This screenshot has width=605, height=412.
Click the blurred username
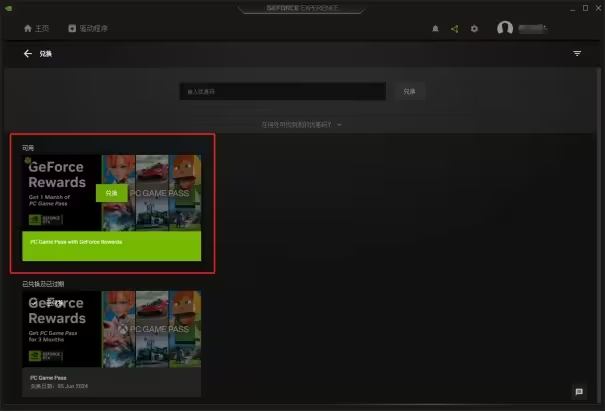pyautogui.click(x=533, y=29)
